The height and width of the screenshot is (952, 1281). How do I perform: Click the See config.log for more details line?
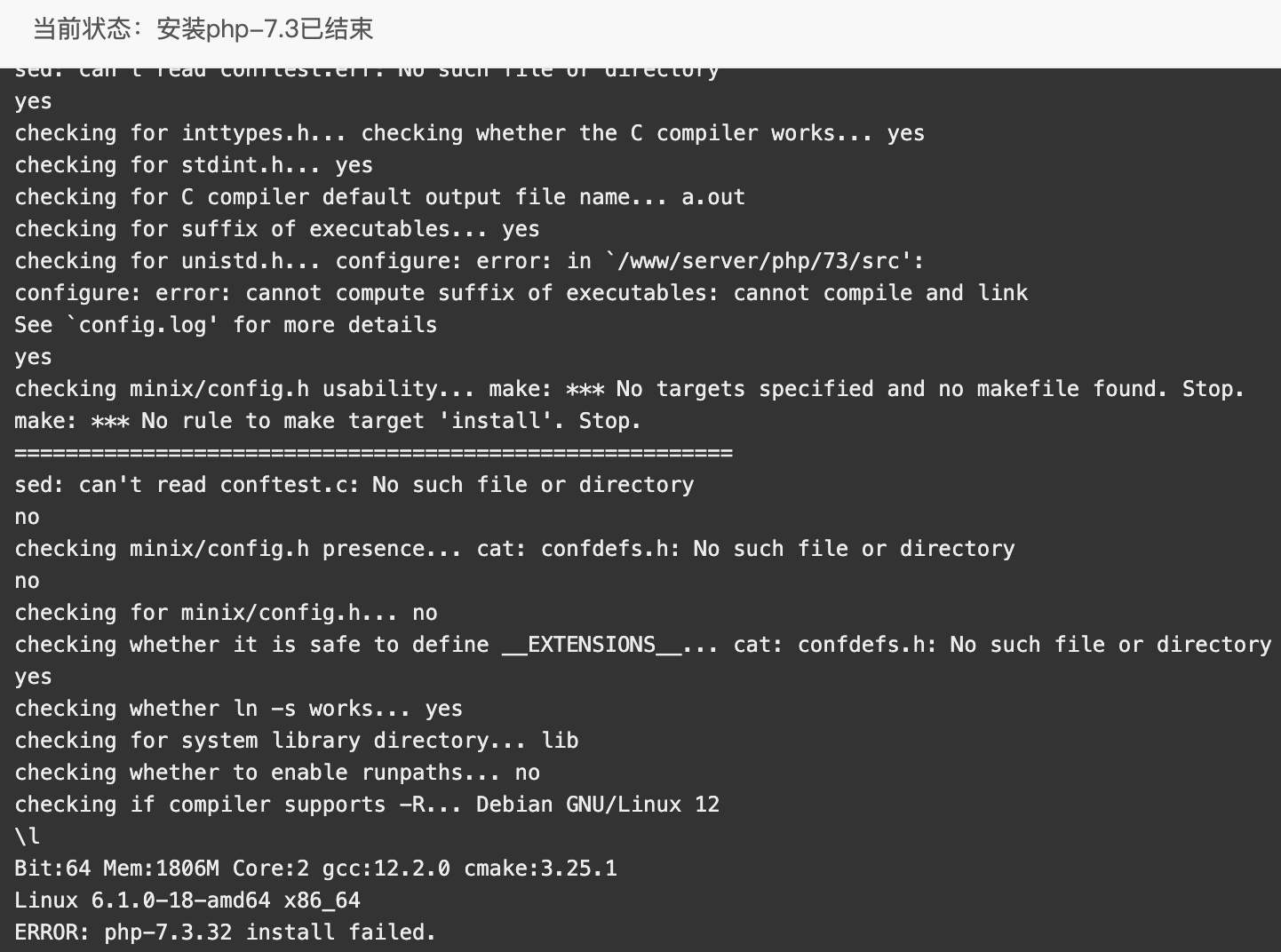coord(226,325)
